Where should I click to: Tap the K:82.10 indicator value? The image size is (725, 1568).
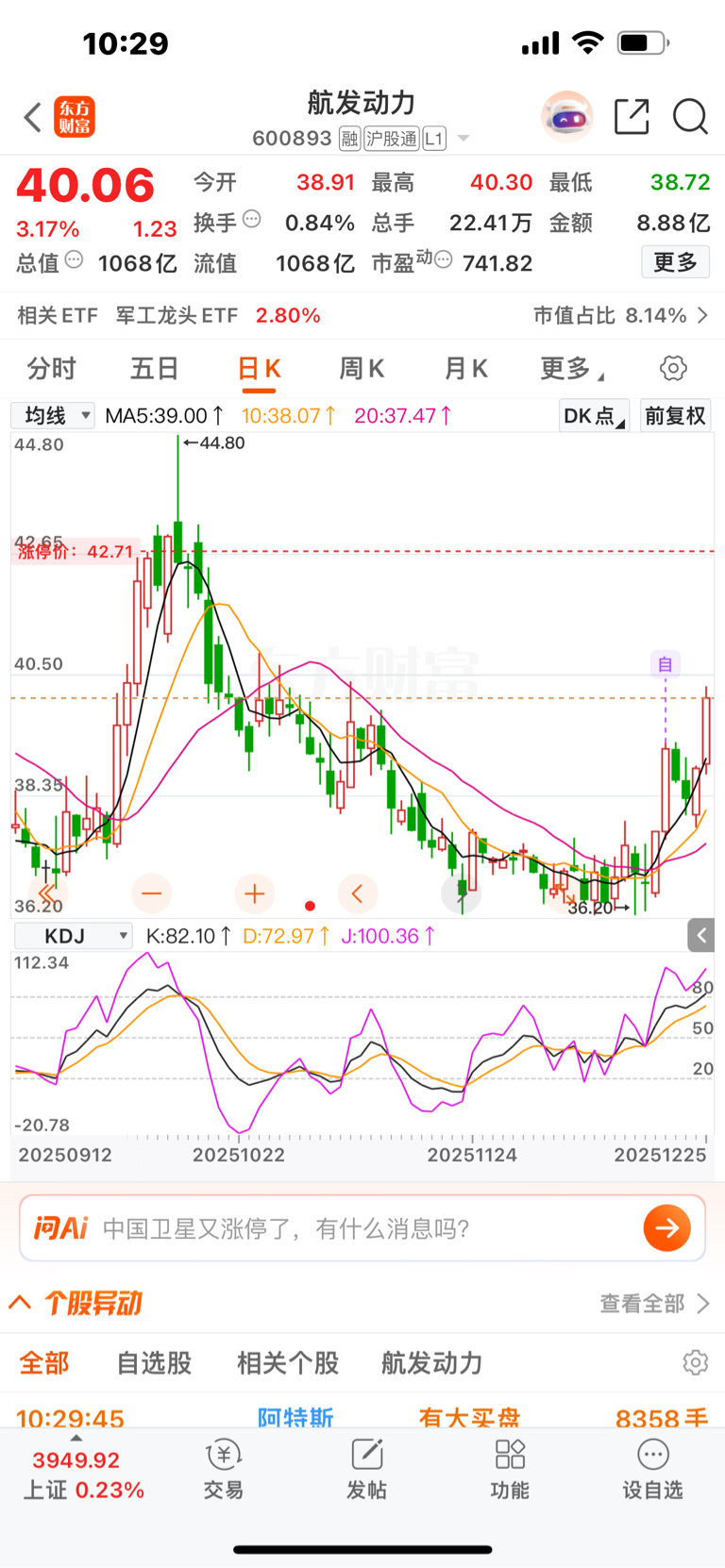(x=189, y=936)
